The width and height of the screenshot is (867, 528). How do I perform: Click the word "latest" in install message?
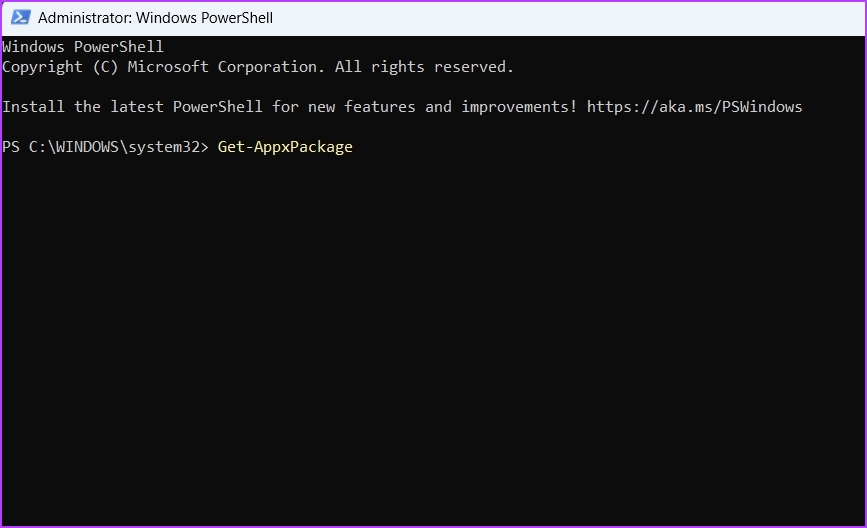pyautogui.click(x=137, y=107)
